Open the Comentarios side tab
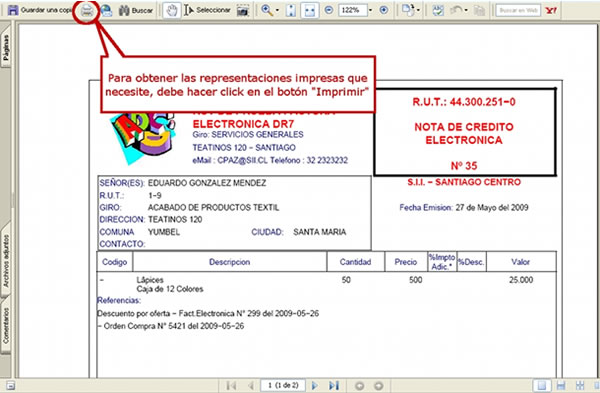This screenshot has height=393, width=600. pos(6,325)
